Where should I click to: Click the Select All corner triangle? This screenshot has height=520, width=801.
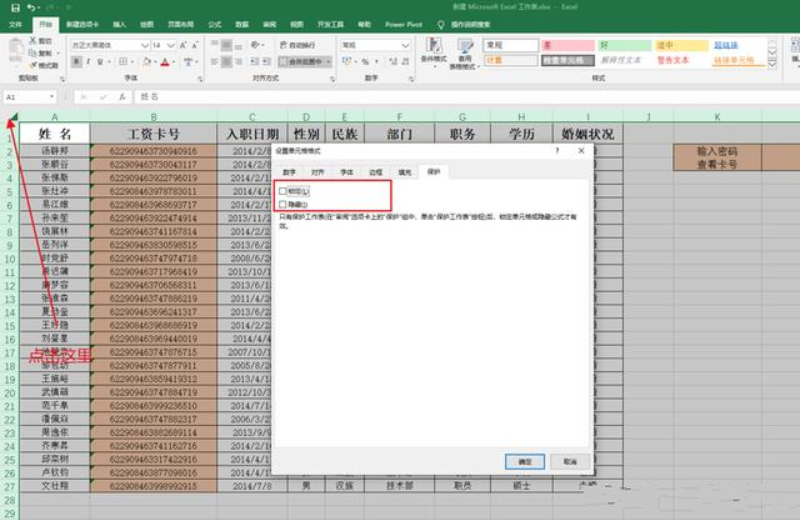(13, 117)
